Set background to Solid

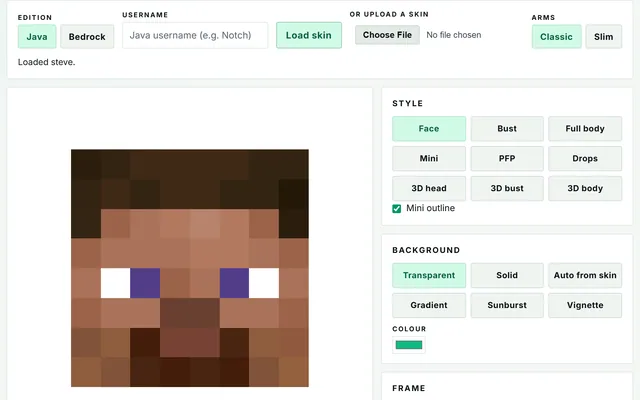[507, 276]
